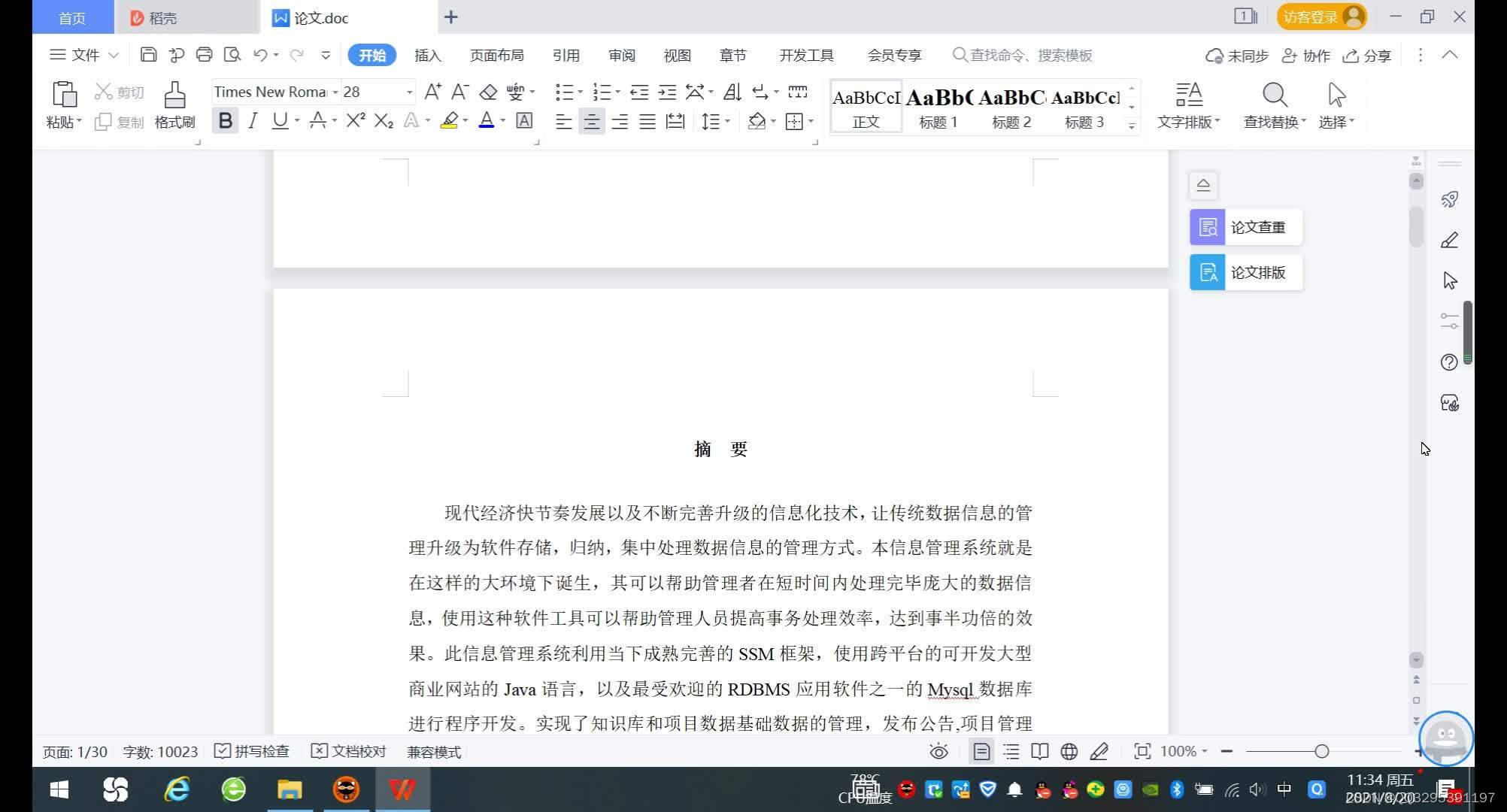1507x812 pixels.
Task: Open Print Preview icon
Action: point(232,55)
